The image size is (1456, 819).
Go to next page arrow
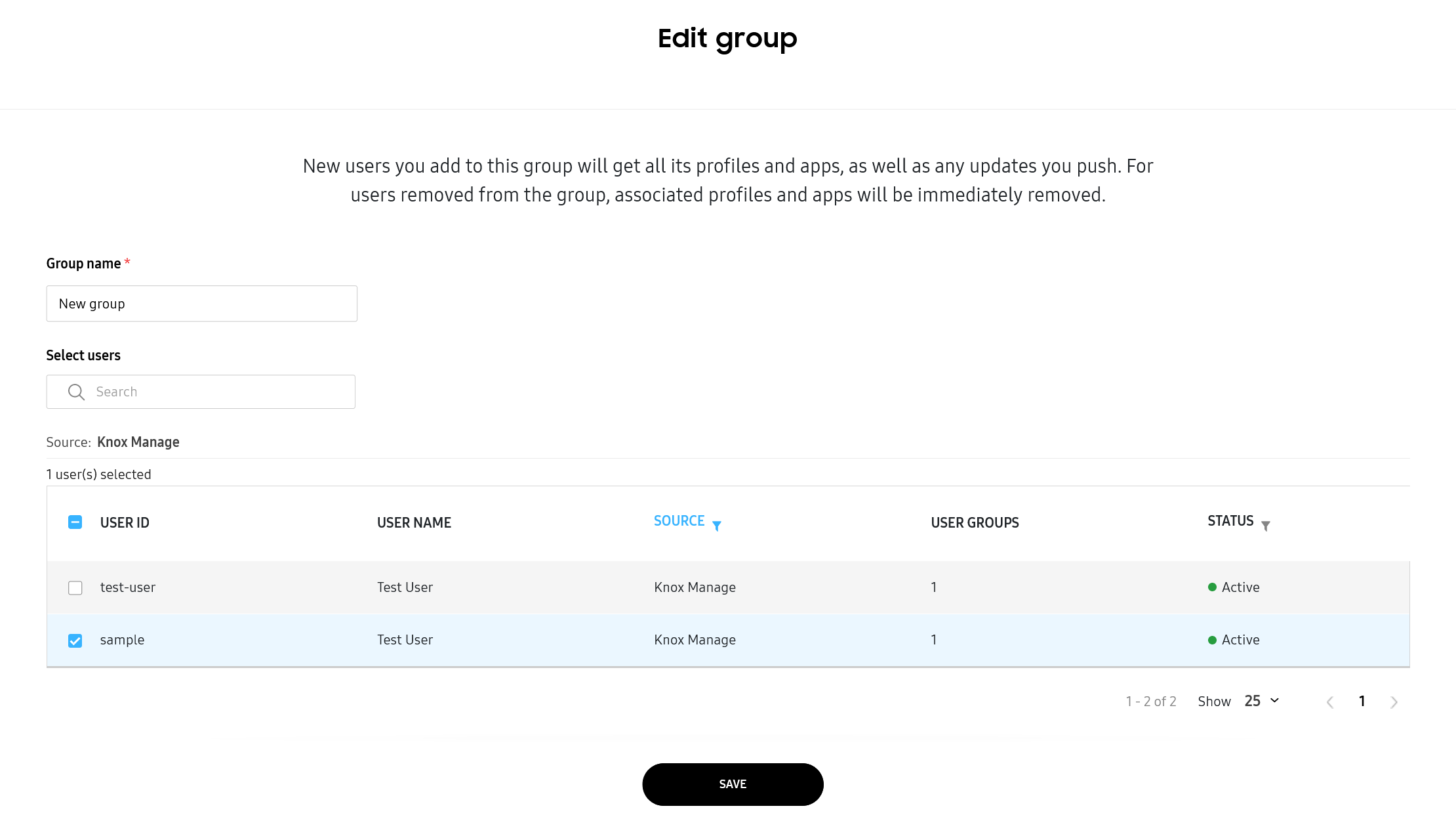(1394, 702)
